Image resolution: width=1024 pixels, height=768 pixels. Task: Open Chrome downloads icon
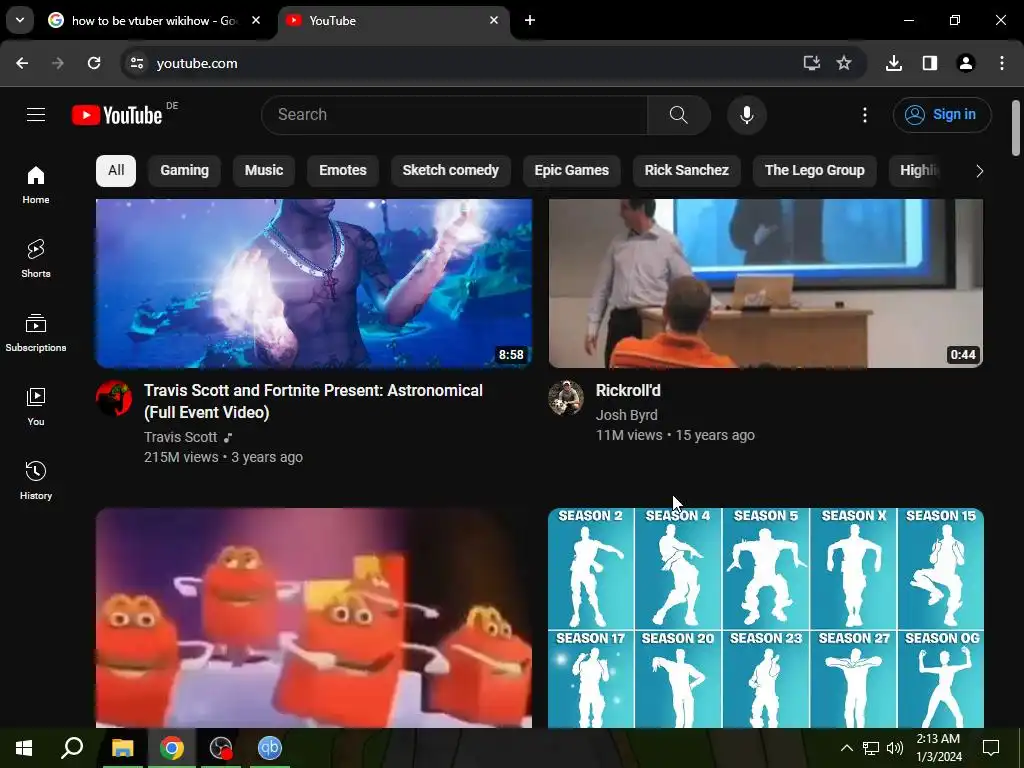(x=894, y=63)
